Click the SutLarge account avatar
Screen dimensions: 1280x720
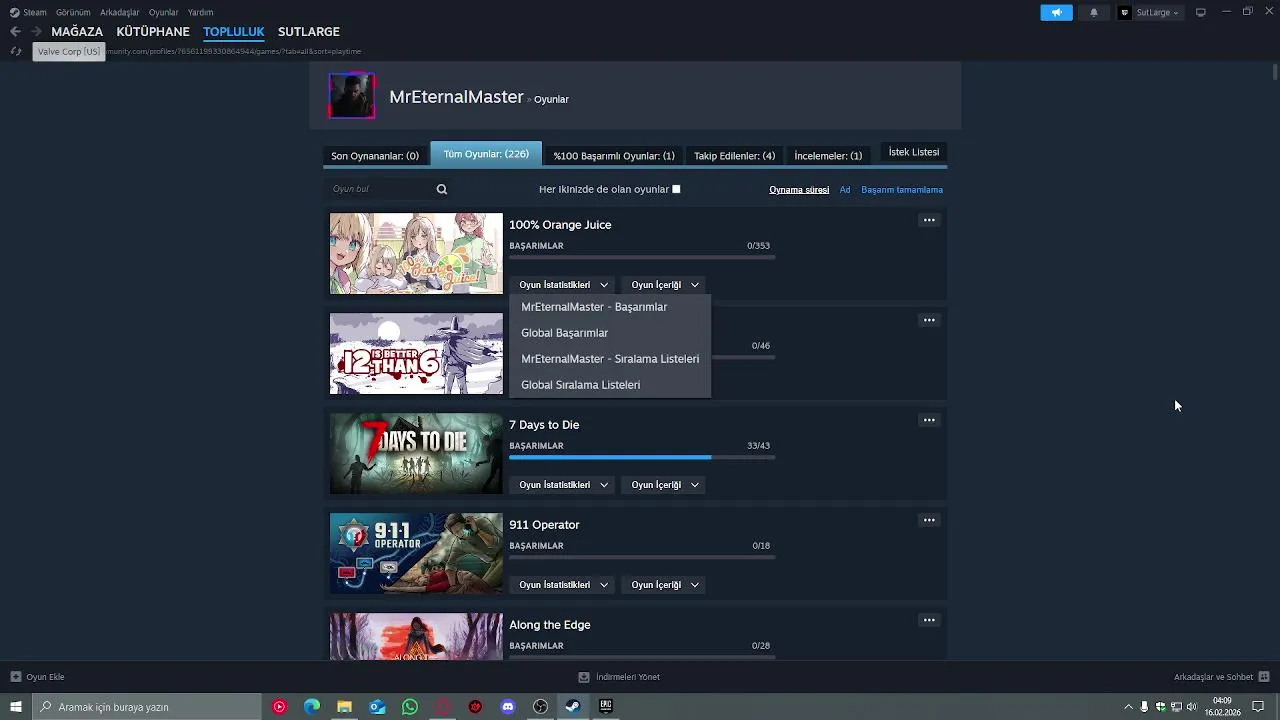tap(1125, 12)
